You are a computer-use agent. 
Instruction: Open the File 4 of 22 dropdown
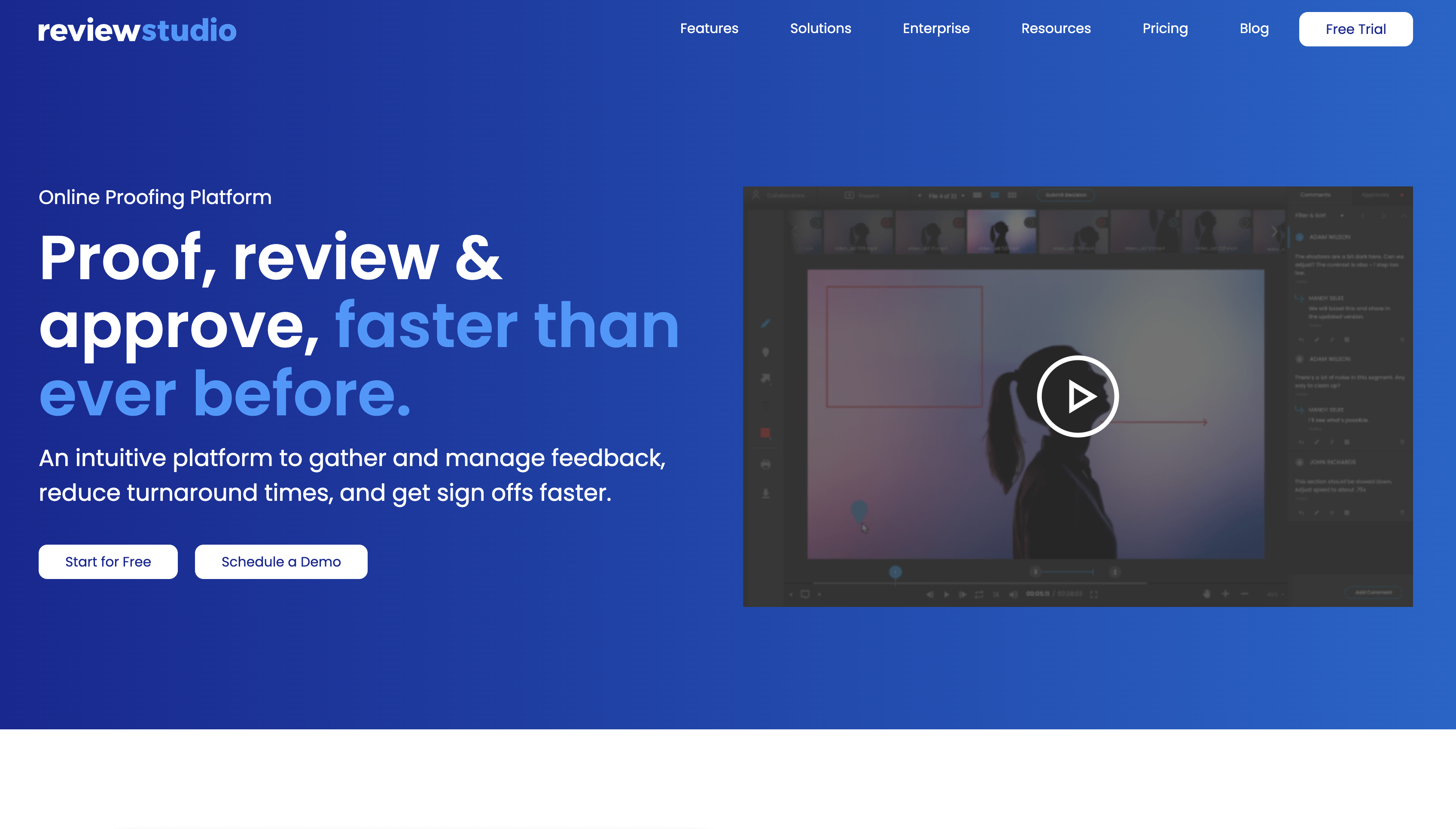click(943, 196)
